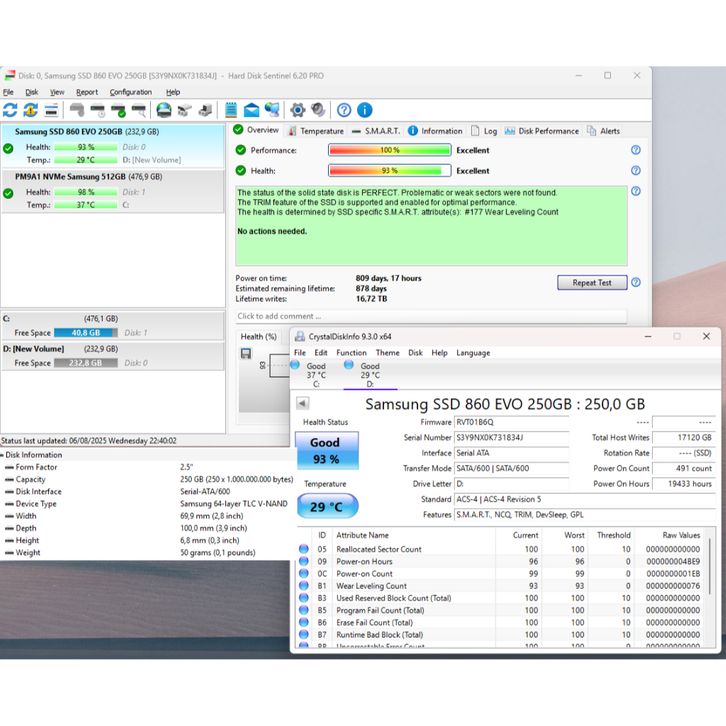Click the globe icon in toolbar
The image size is (726, 726).
click(x=164, y=110)
